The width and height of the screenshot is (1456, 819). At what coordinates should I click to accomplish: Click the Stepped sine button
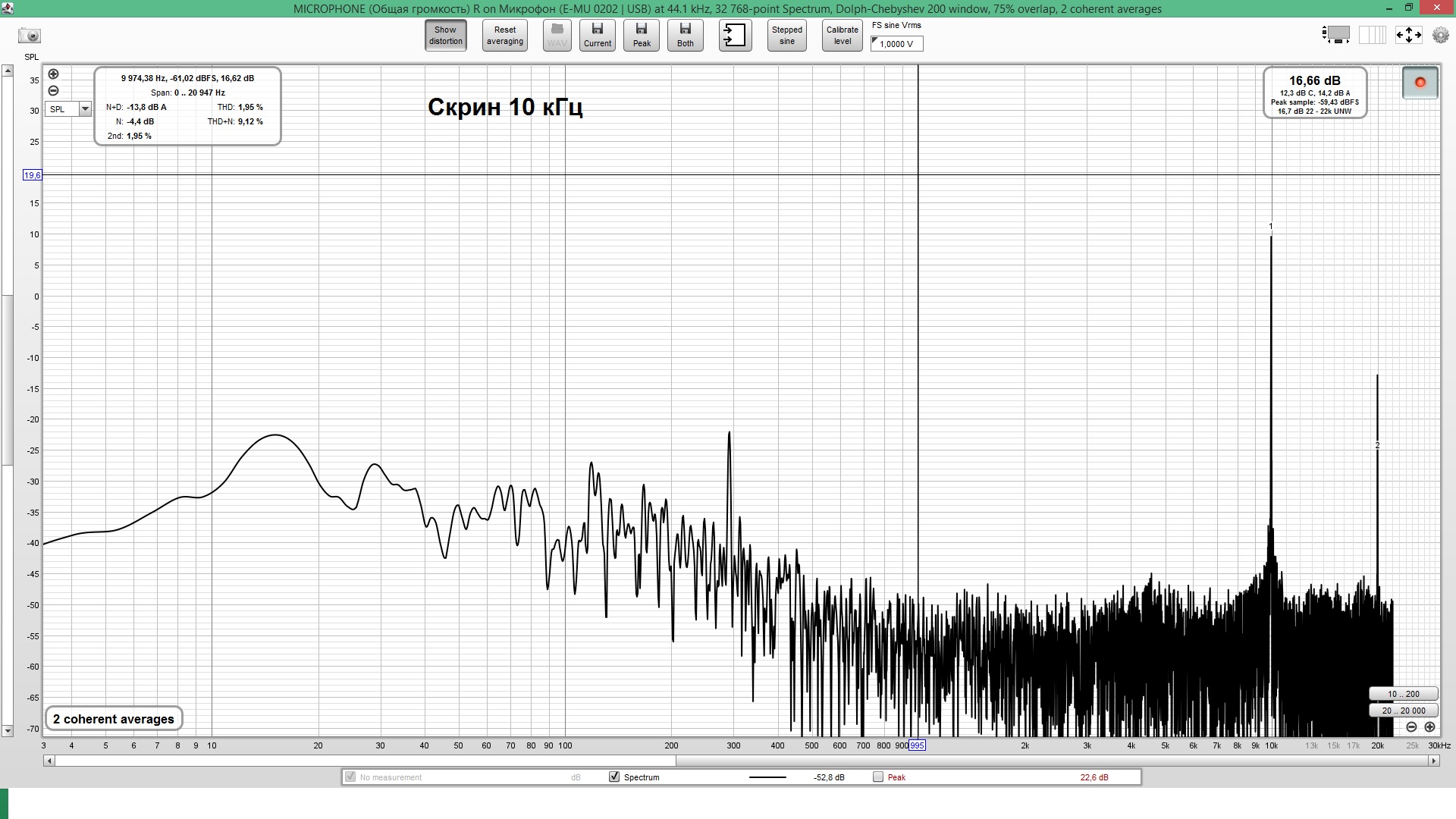coord(786,36)
